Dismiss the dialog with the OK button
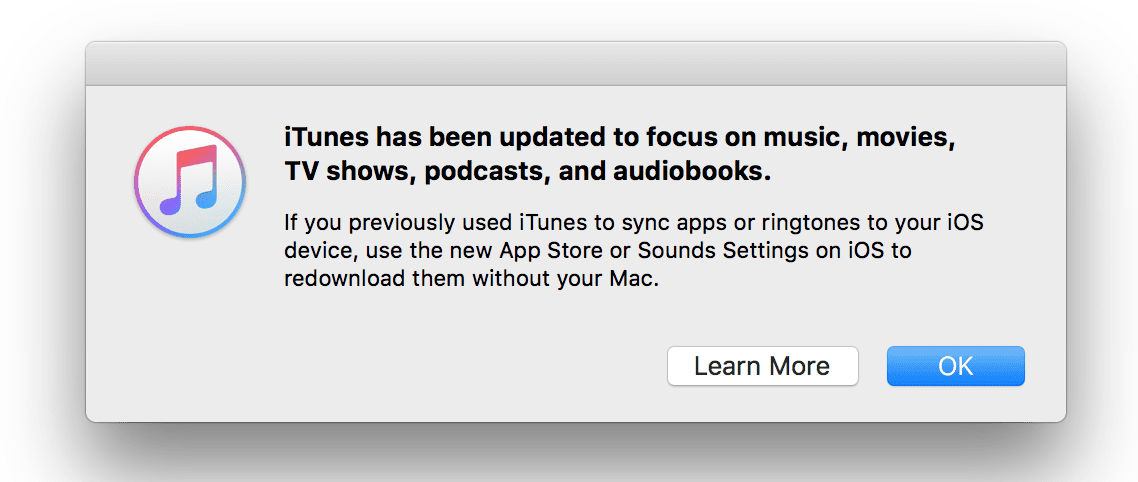The width and height of the screenshot is (1138, 482). [x=955, y=366]
